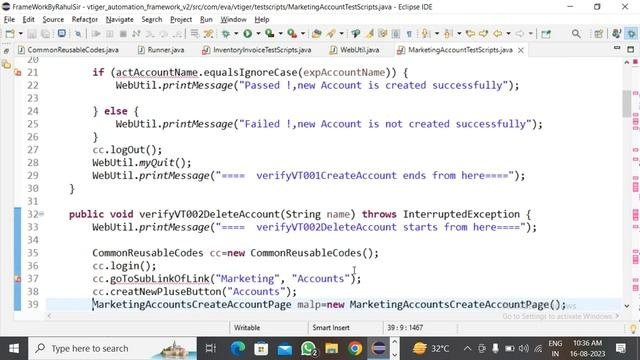Close the MarketingAccountTestScripts.java tab
Image resolution: width=640 pixels, height=360 pixels.
(521, 50)
